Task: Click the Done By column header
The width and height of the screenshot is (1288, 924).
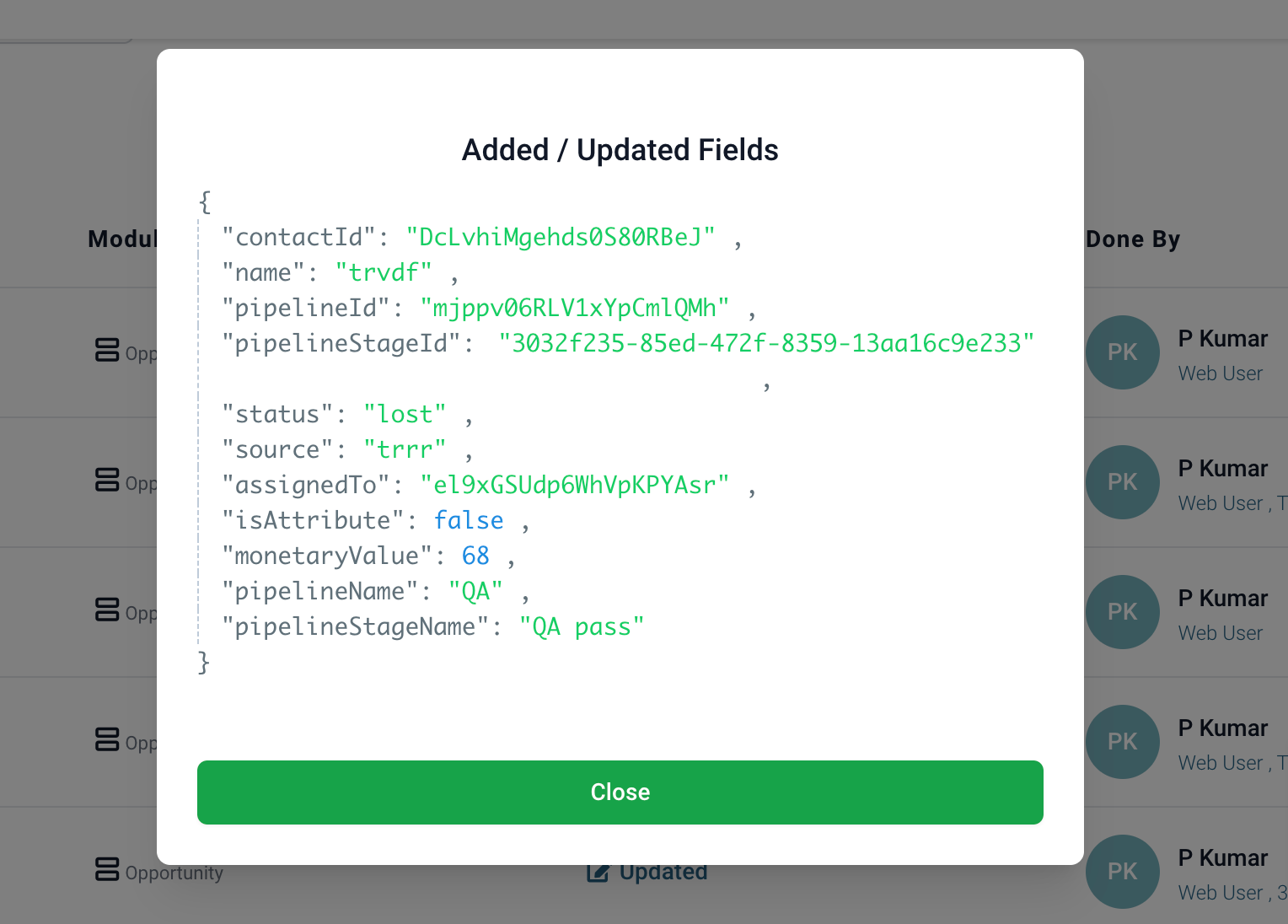Action: [1133, 239]
